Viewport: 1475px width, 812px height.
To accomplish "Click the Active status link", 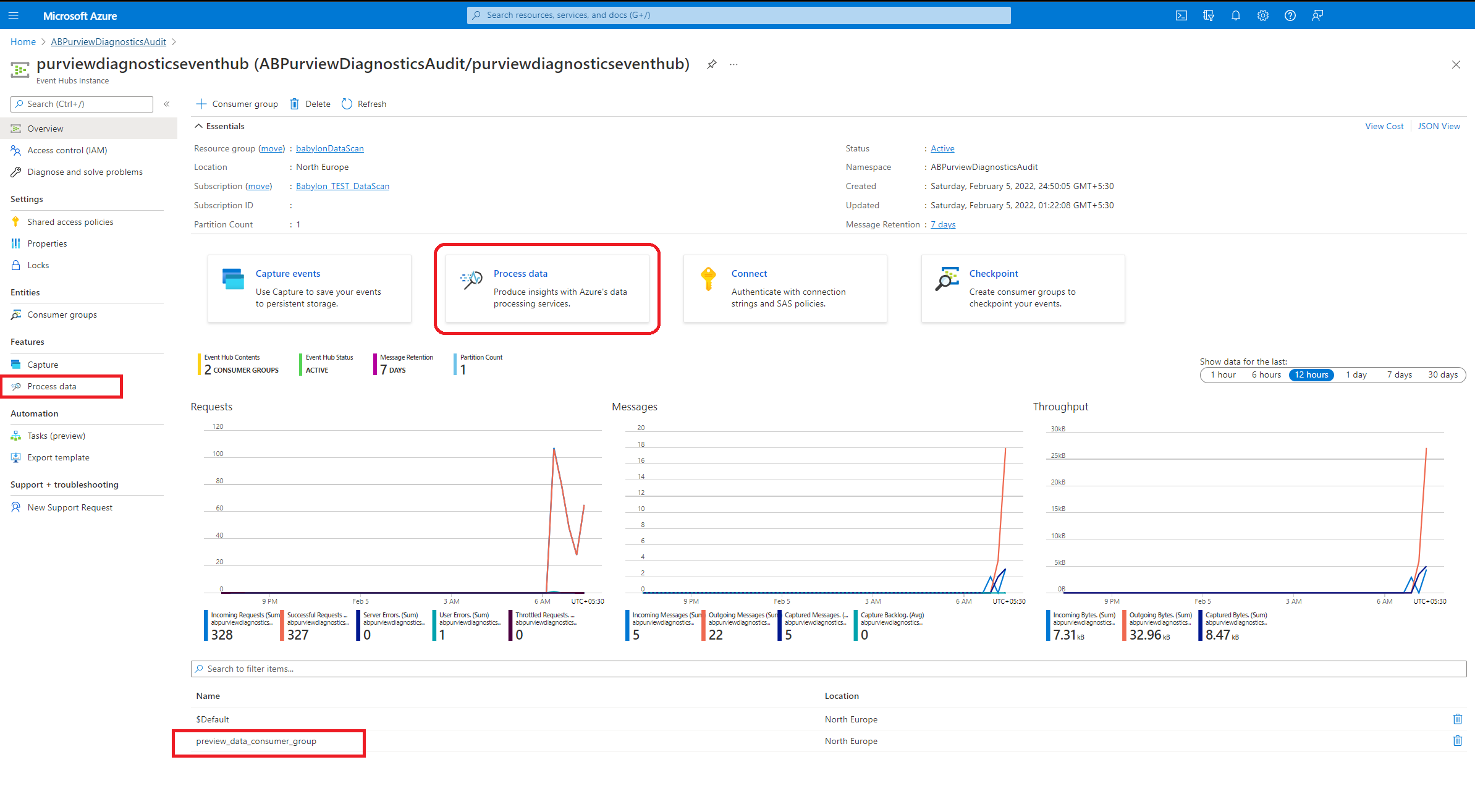I will point(942,148).
